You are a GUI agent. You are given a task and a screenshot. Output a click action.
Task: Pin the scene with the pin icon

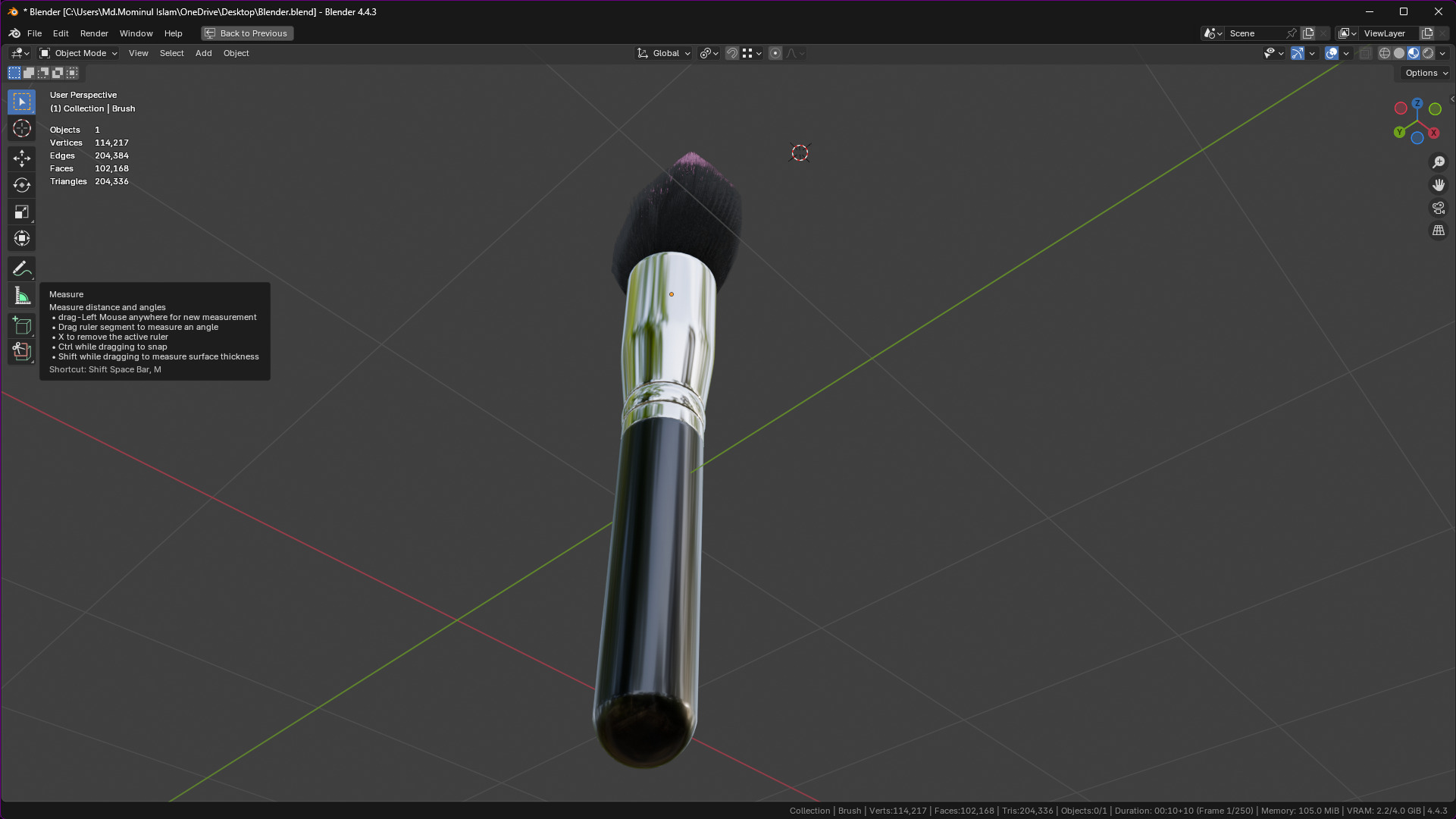pyautogui.click(x=1292, y=33)
